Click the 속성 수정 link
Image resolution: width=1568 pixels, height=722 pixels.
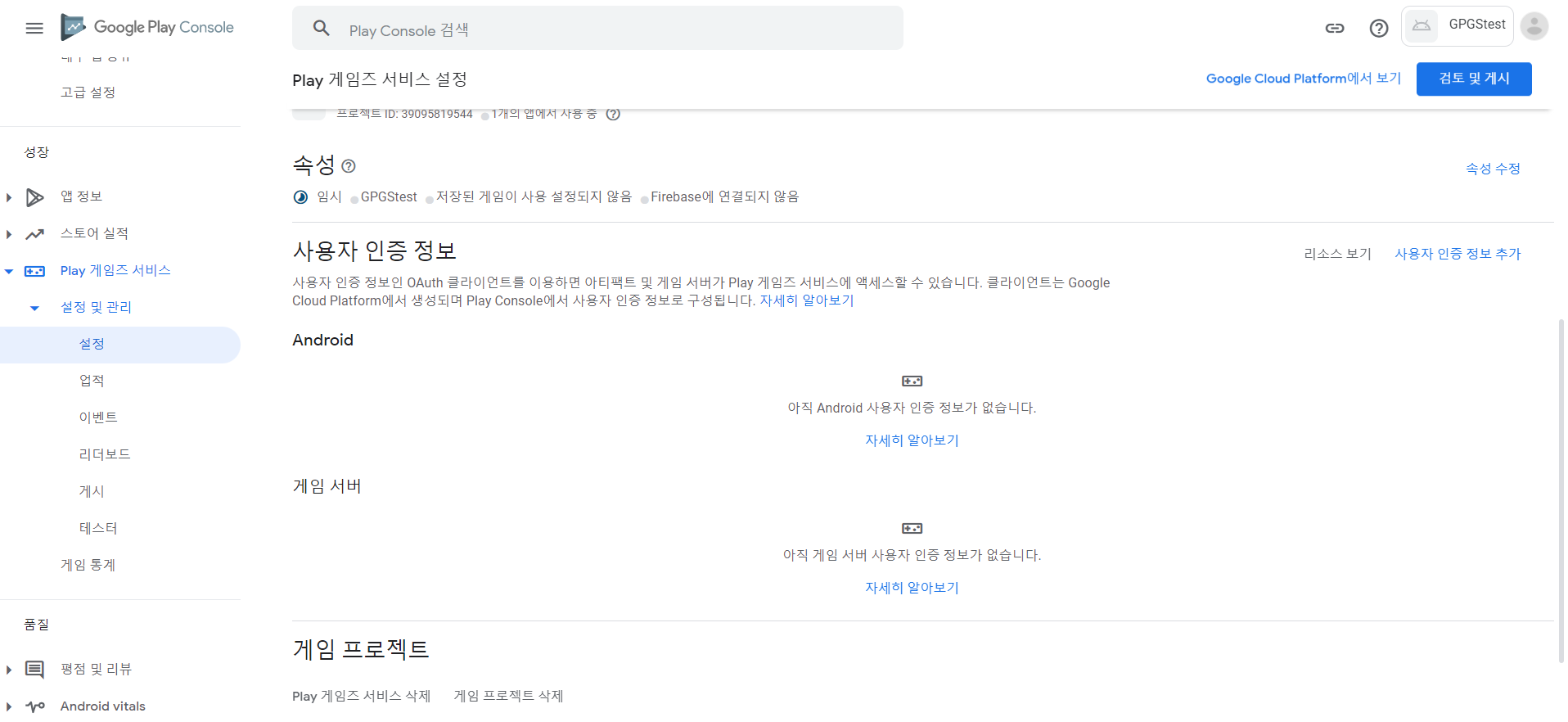point(1493,169)
